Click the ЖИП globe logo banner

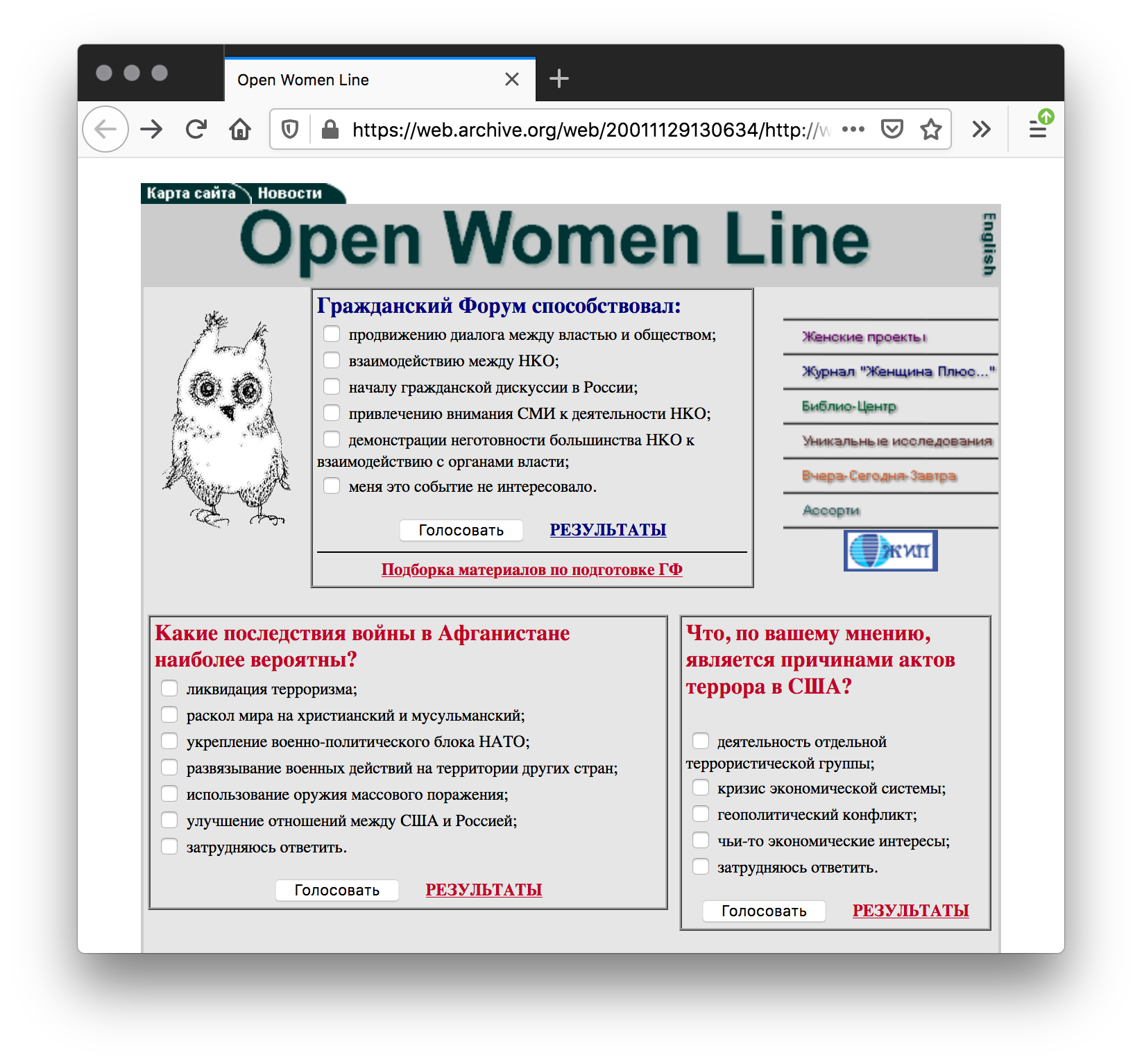tap(891, 551)
